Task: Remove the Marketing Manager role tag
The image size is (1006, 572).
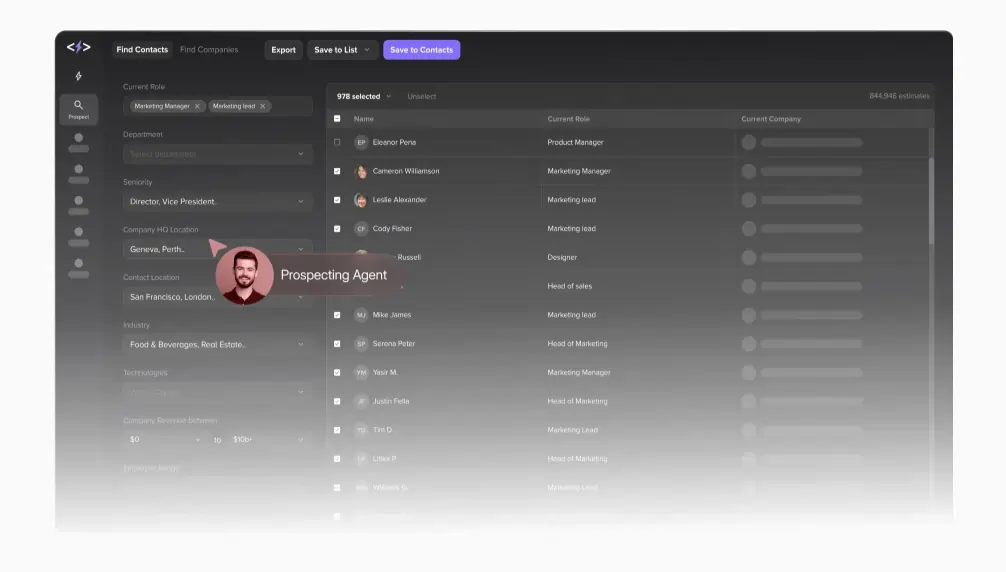Action: coord(197,106)
